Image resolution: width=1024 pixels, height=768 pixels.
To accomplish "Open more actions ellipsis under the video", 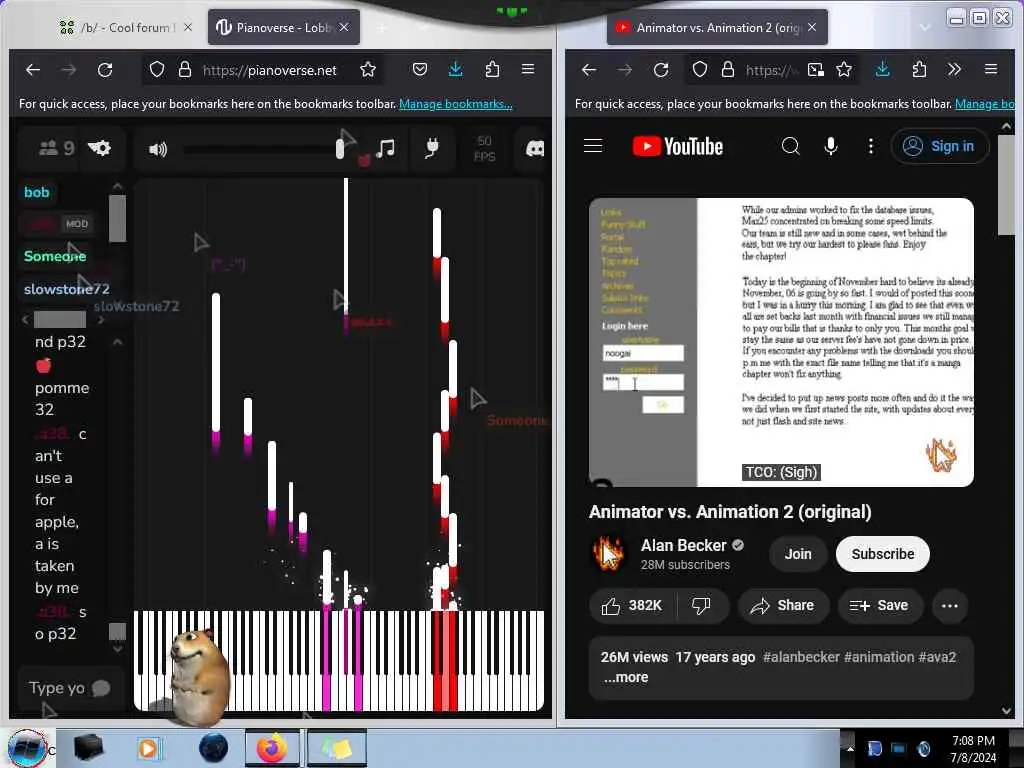I will (x=950, y=605).
